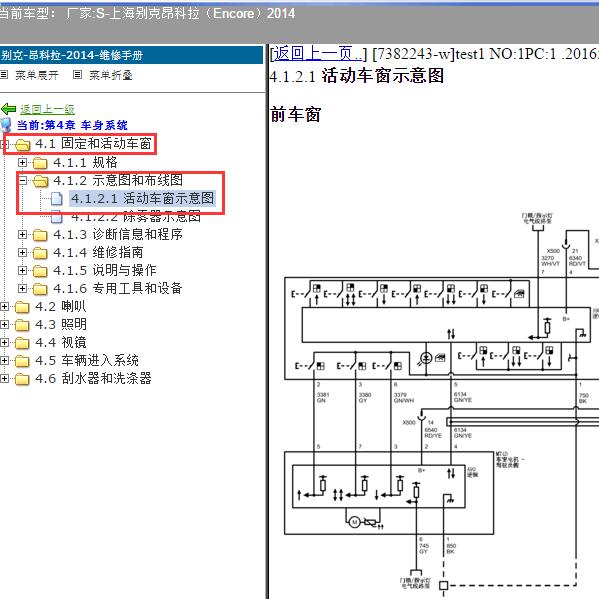Select the 4.4 视镜 tree item
The image size is (599, 599).
[61, 342]
